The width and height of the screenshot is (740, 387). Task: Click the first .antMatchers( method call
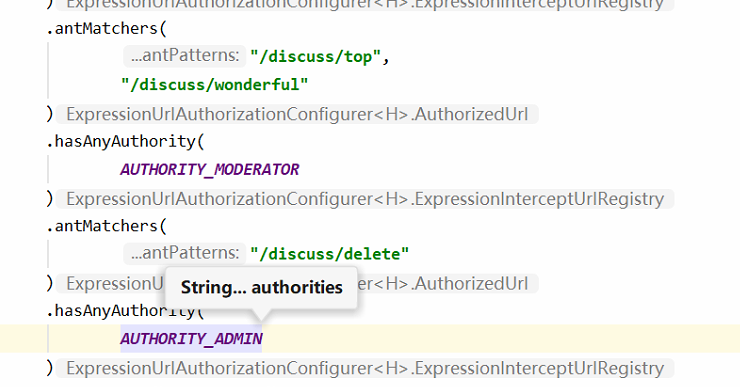tap(107, 28)
